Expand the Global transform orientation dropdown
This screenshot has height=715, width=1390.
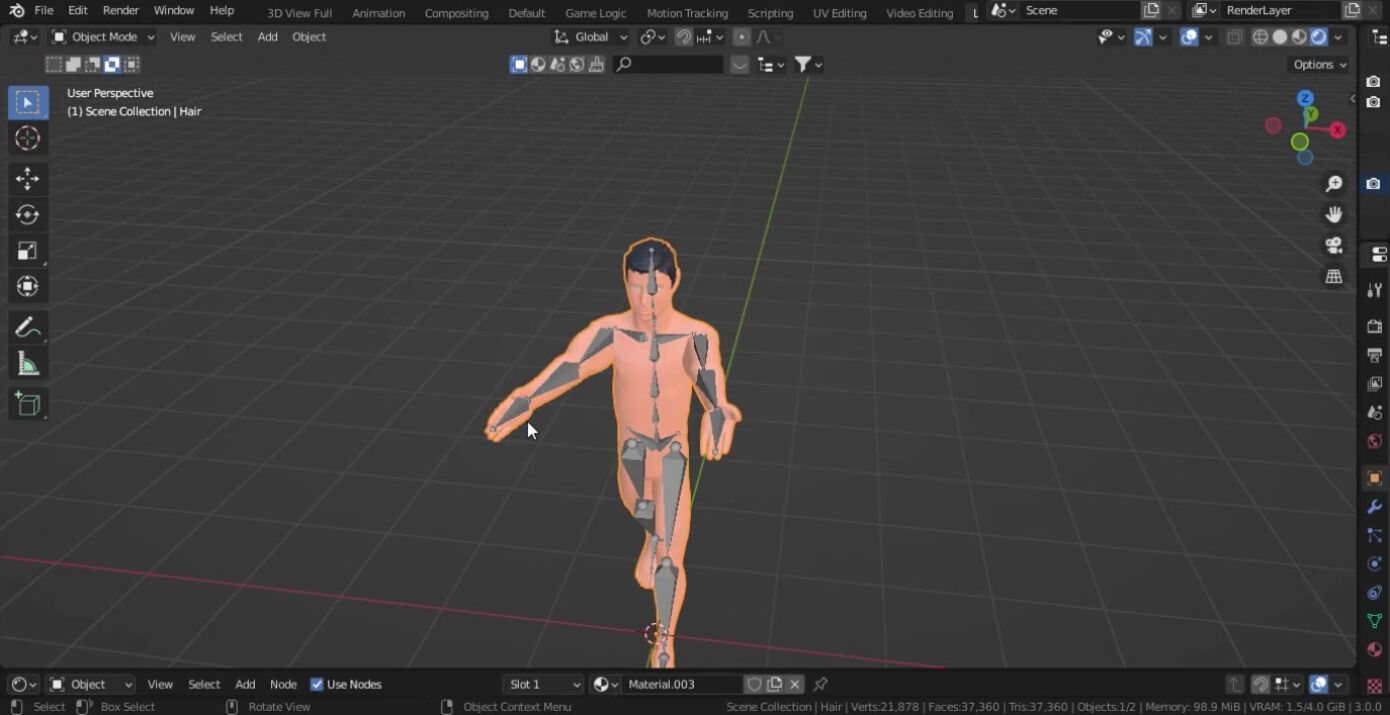click(591, 37)
